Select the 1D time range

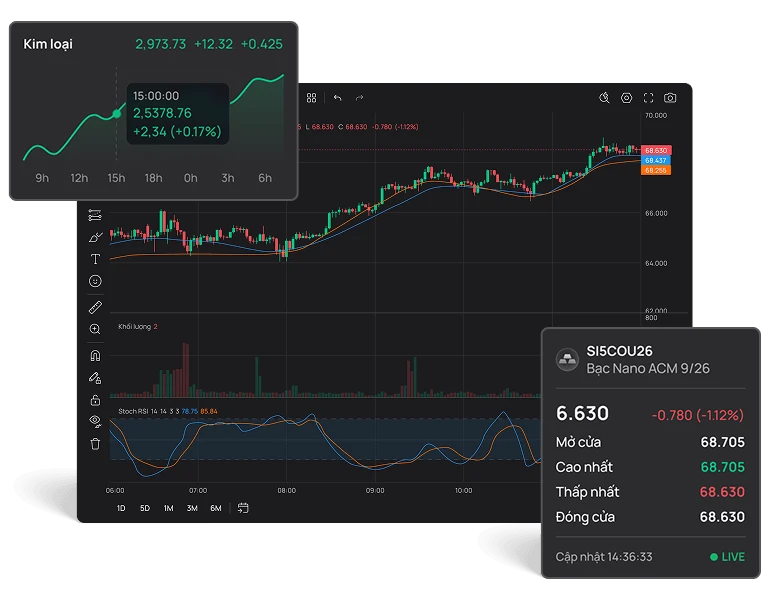point(121,508)
